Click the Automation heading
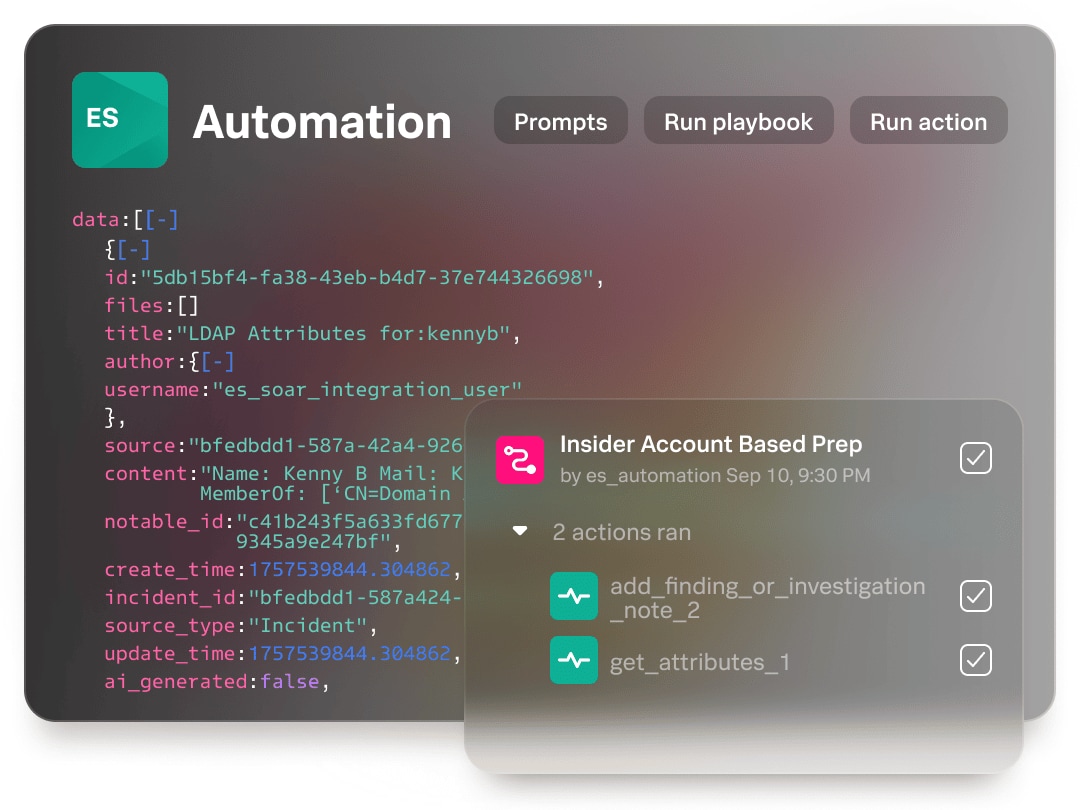1080x810 pixels. pyautogui.click(x=322, y=122)
